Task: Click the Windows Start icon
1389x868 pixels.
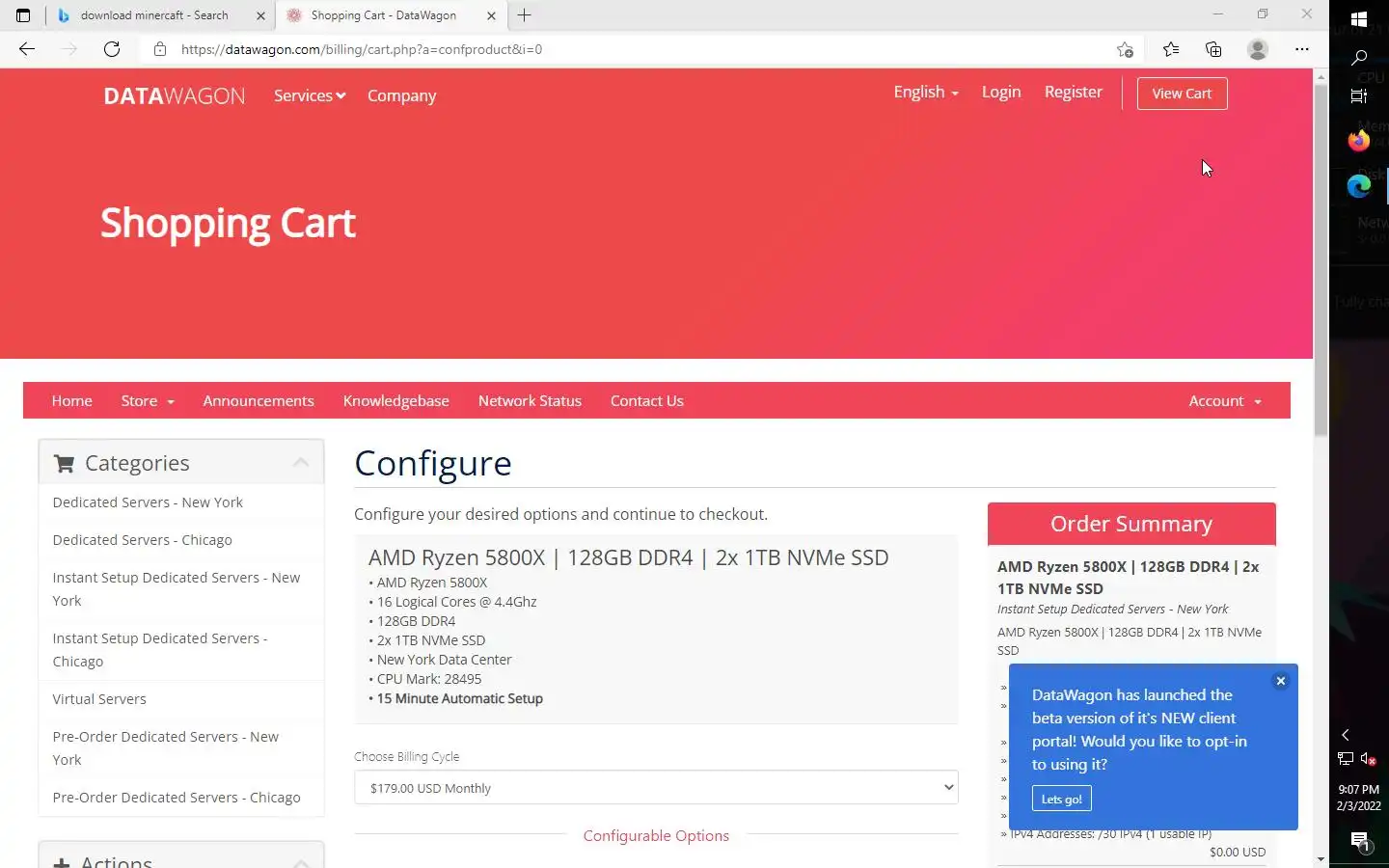Action: pos(1359,19)
